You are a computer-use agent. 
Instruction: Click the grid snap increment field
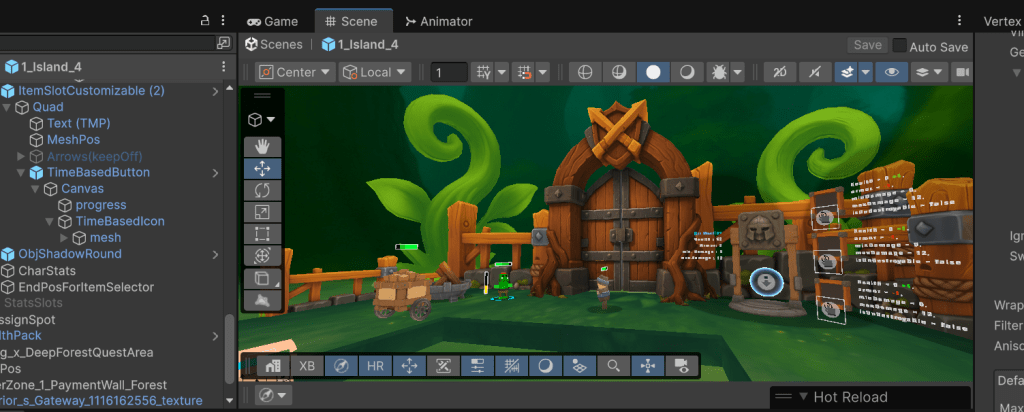click(x=449, y=72)
